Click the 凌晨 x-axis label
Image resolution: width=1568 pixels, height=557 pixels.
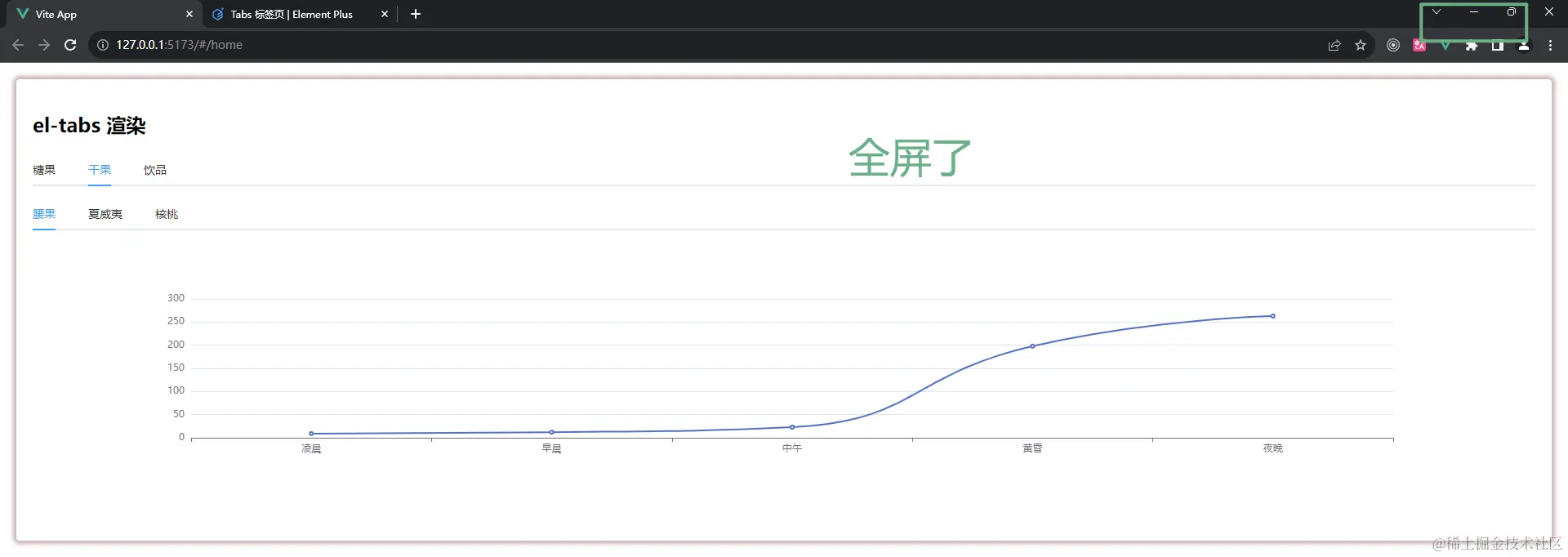coord(311,448)
